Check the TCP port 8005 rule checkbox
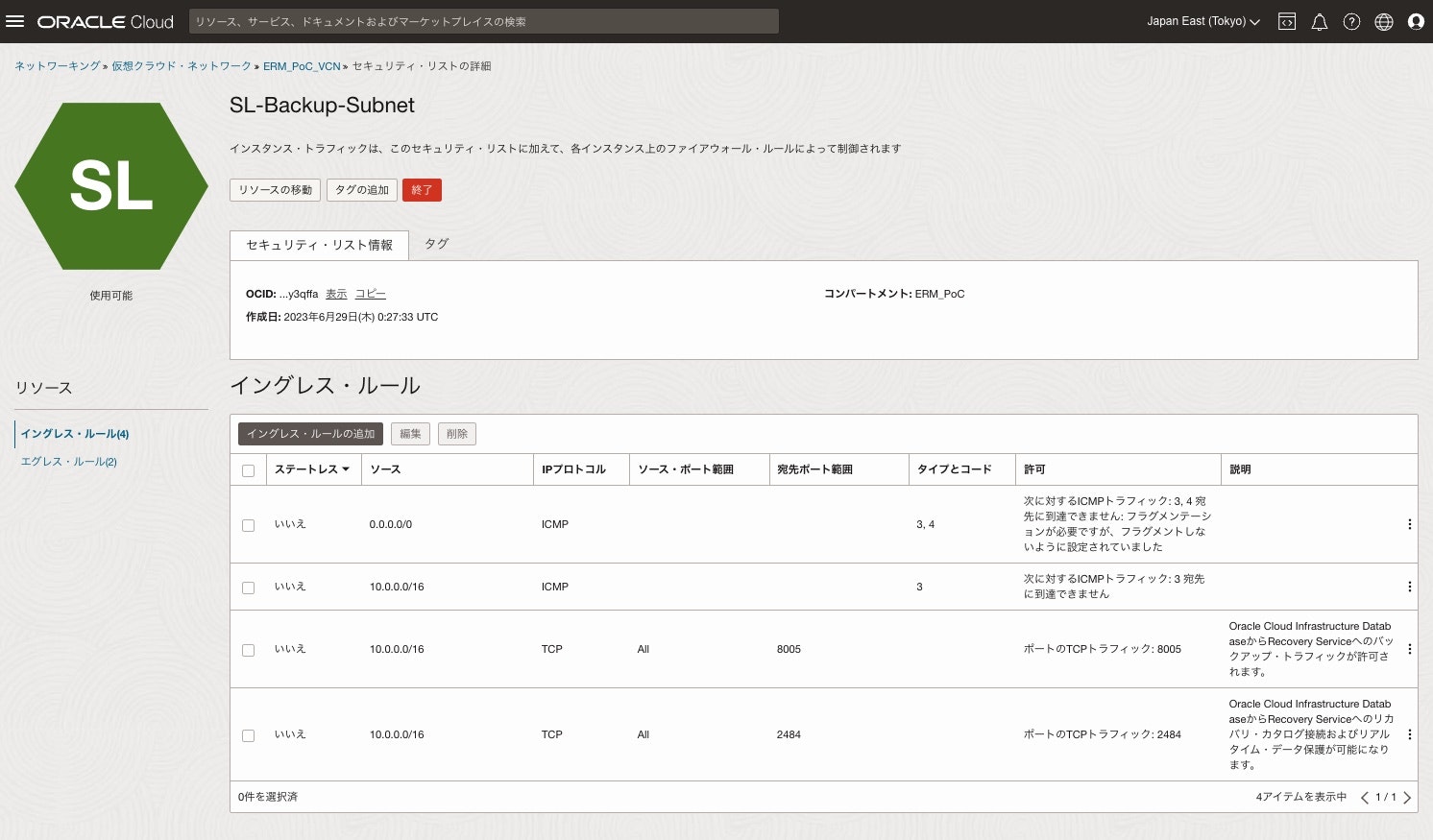This screenshot has height=840, width=1433. point(248,650)
